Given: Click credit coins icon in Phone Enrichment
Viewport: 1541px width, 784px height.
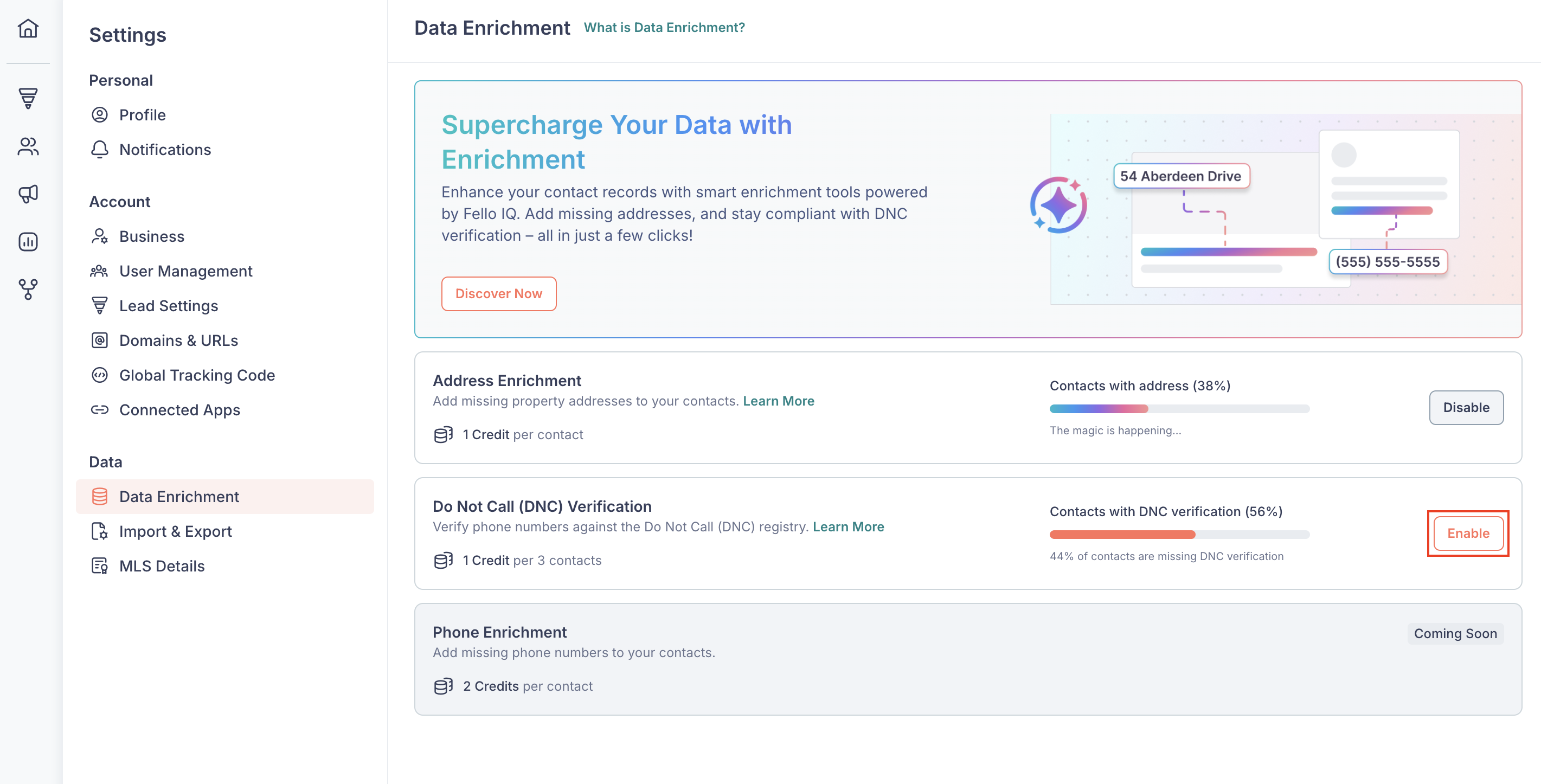Looking at the screenshot, I should [444, 686].
